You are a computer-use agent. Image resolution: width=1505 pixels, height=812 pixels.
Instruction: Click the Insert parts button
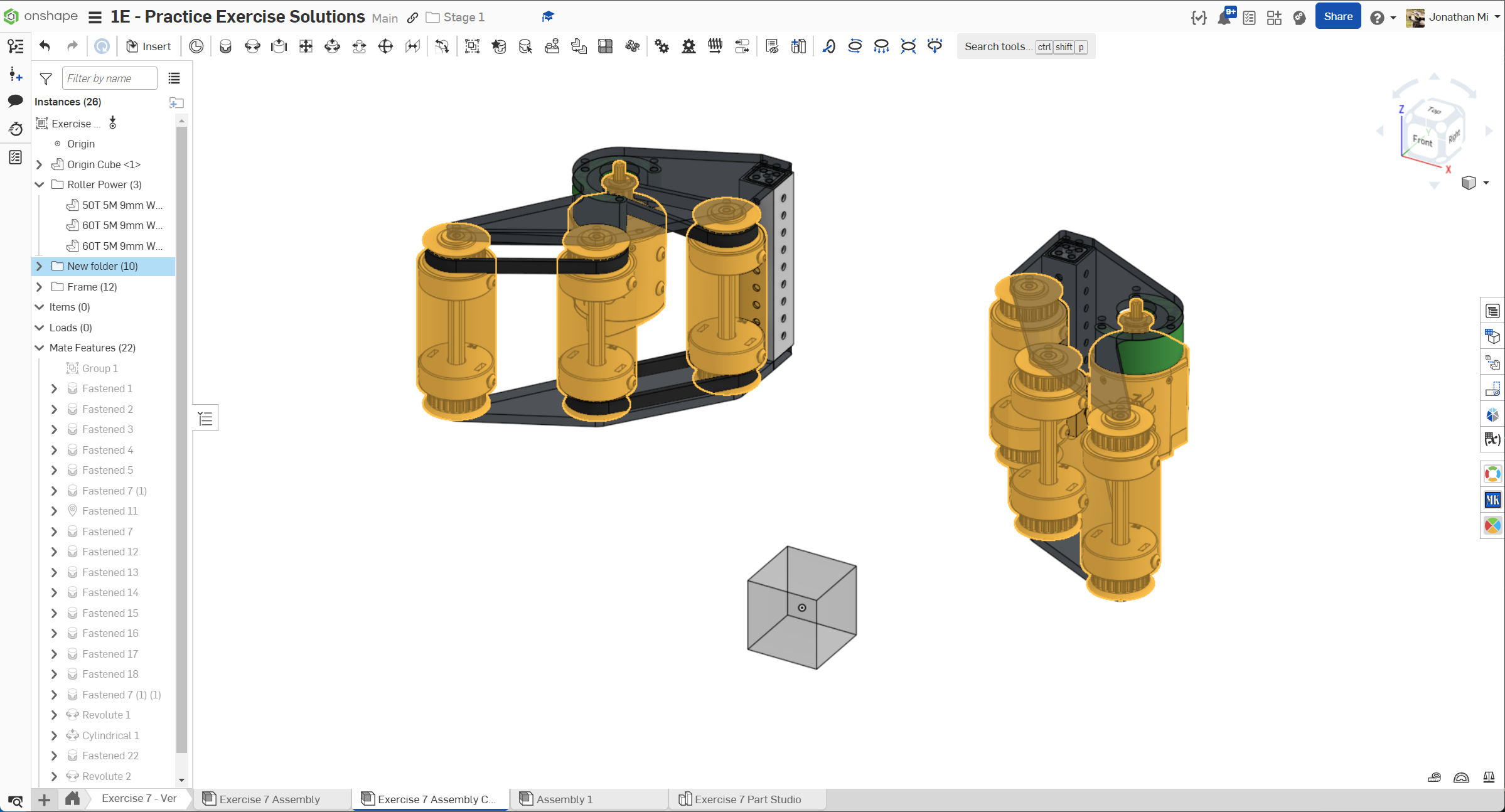[149, 46]
